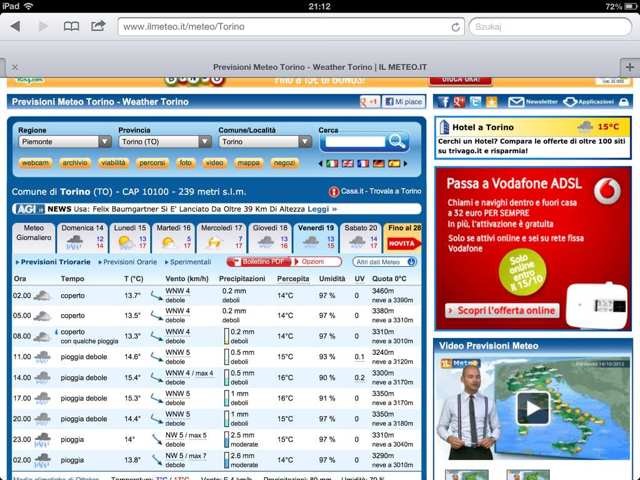This screenshot has height=480, width=640.
Task: Click the Cerca text input
Action: (x=355, y=142)
